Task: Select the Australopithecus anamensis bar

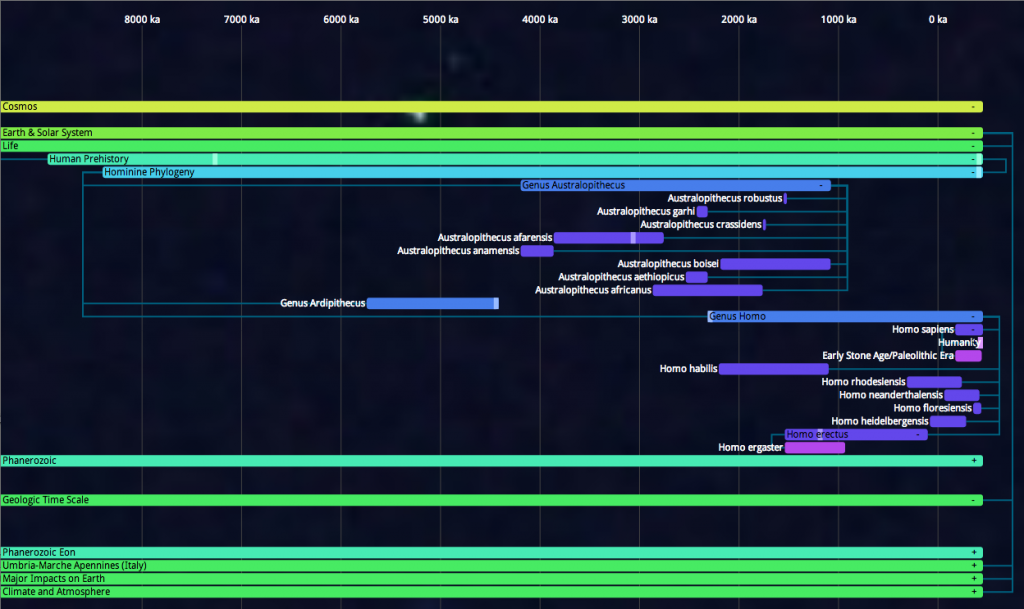Action: click(537, 251)
